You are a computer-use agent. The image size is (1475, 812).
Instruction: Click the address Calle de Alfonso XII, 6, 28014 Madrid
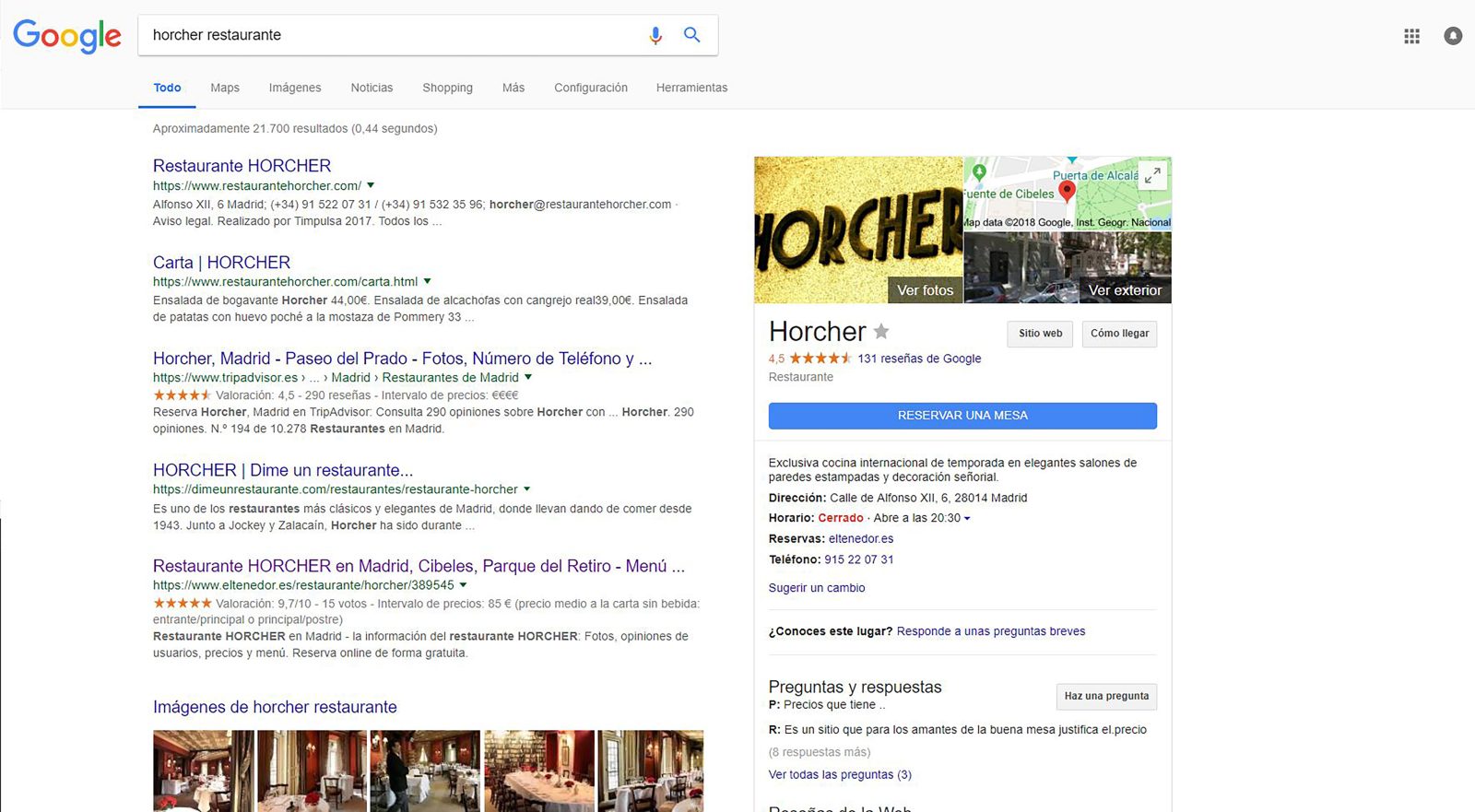click(928, 498)
